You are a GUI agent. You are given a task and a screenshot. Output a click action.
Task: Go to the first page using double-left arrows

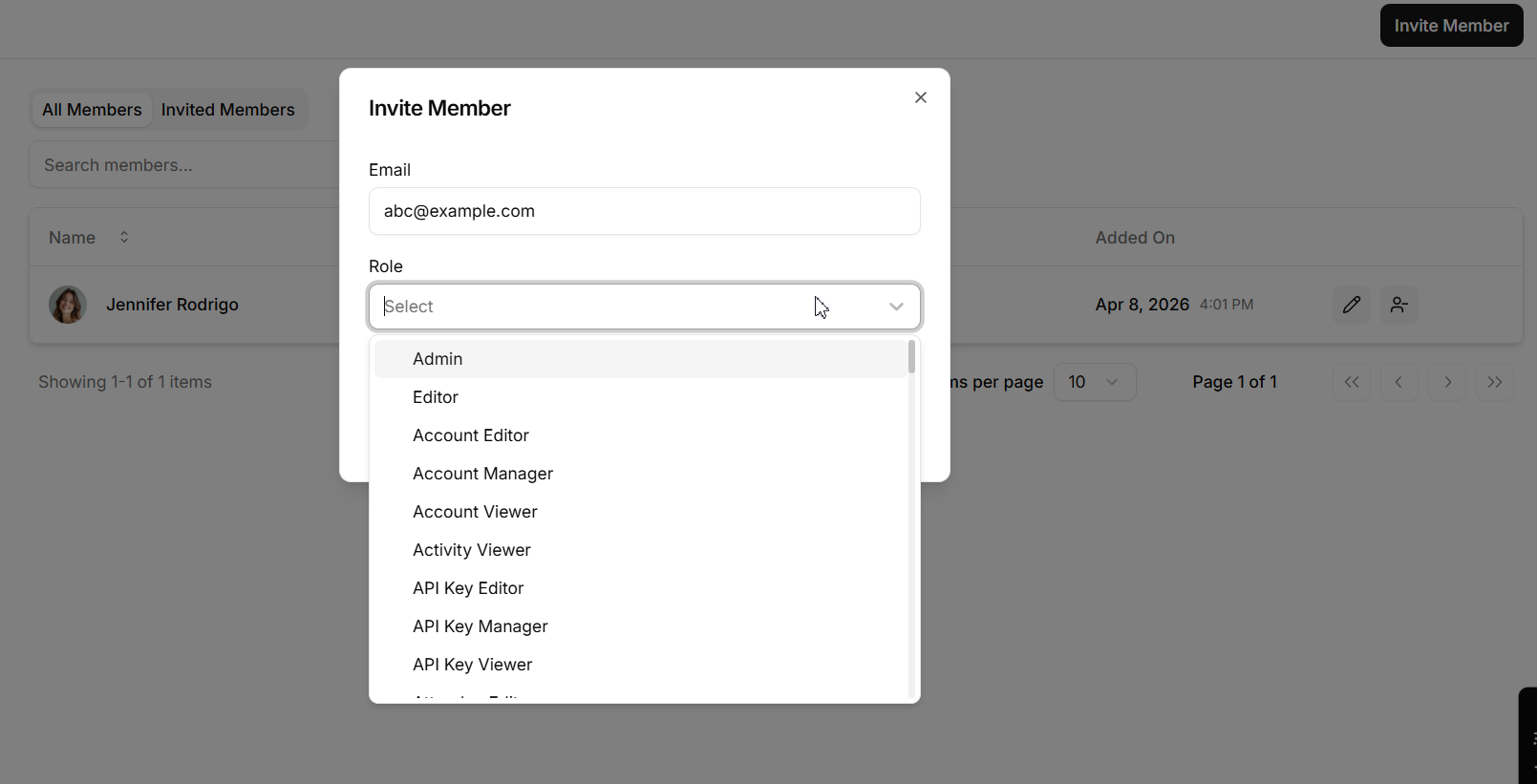[1351, 382]
